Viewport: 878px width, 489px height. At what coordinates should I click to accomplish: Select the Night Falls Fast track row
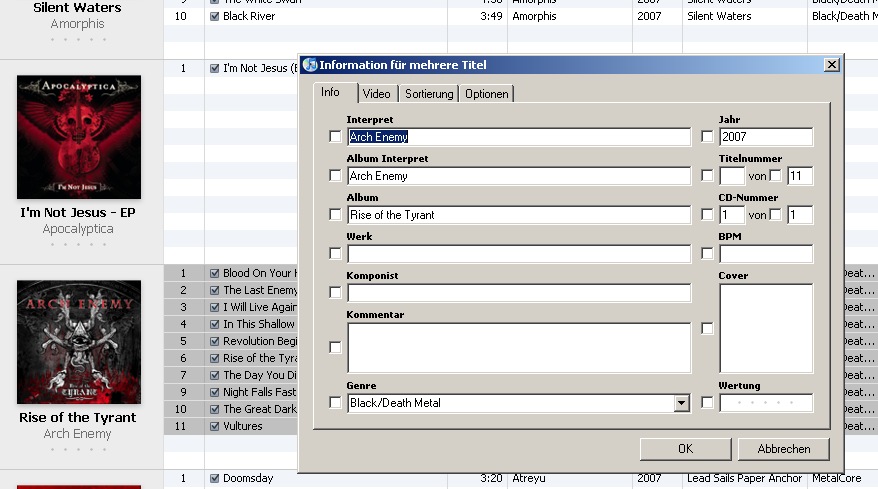231,392
